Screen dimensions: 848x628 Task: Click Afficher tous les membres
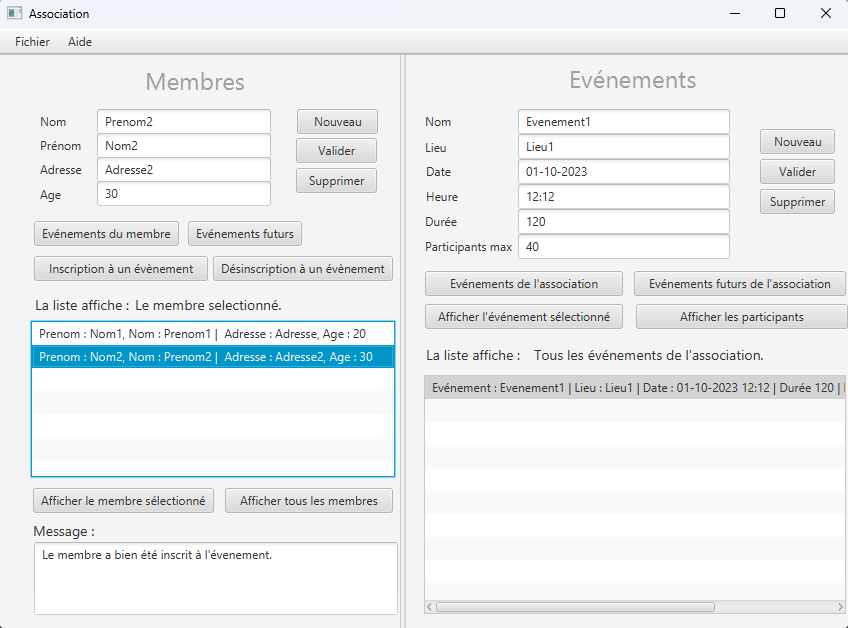point(308,500)
